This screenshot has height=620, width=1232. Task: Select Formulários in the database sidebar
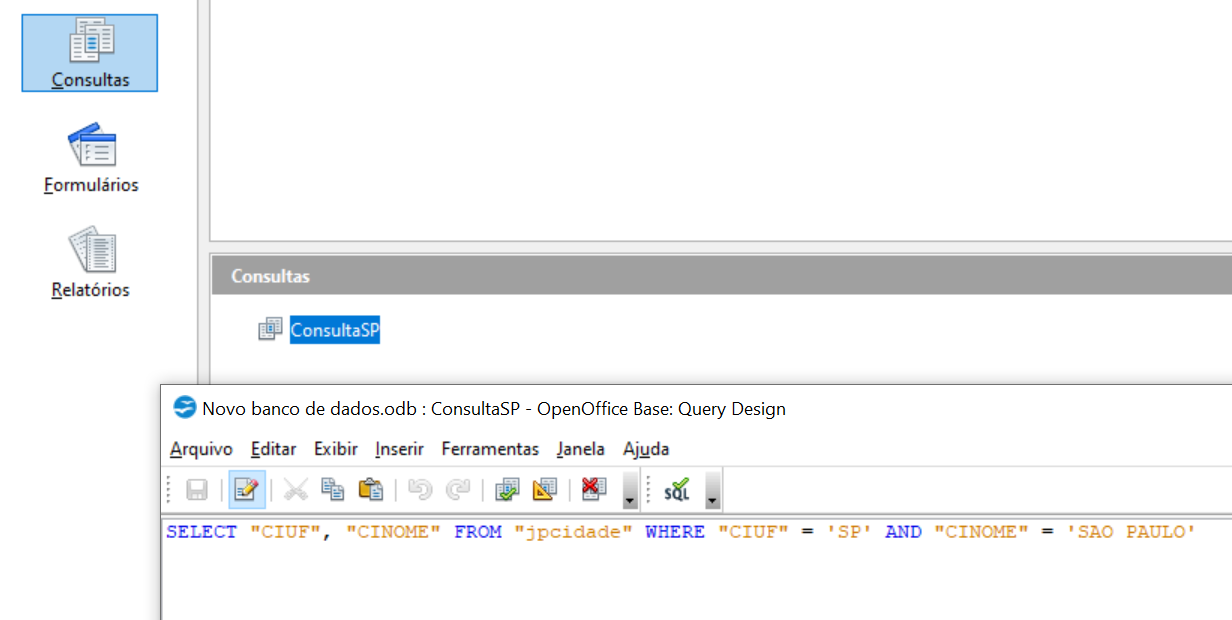click(x=91, y=158)
